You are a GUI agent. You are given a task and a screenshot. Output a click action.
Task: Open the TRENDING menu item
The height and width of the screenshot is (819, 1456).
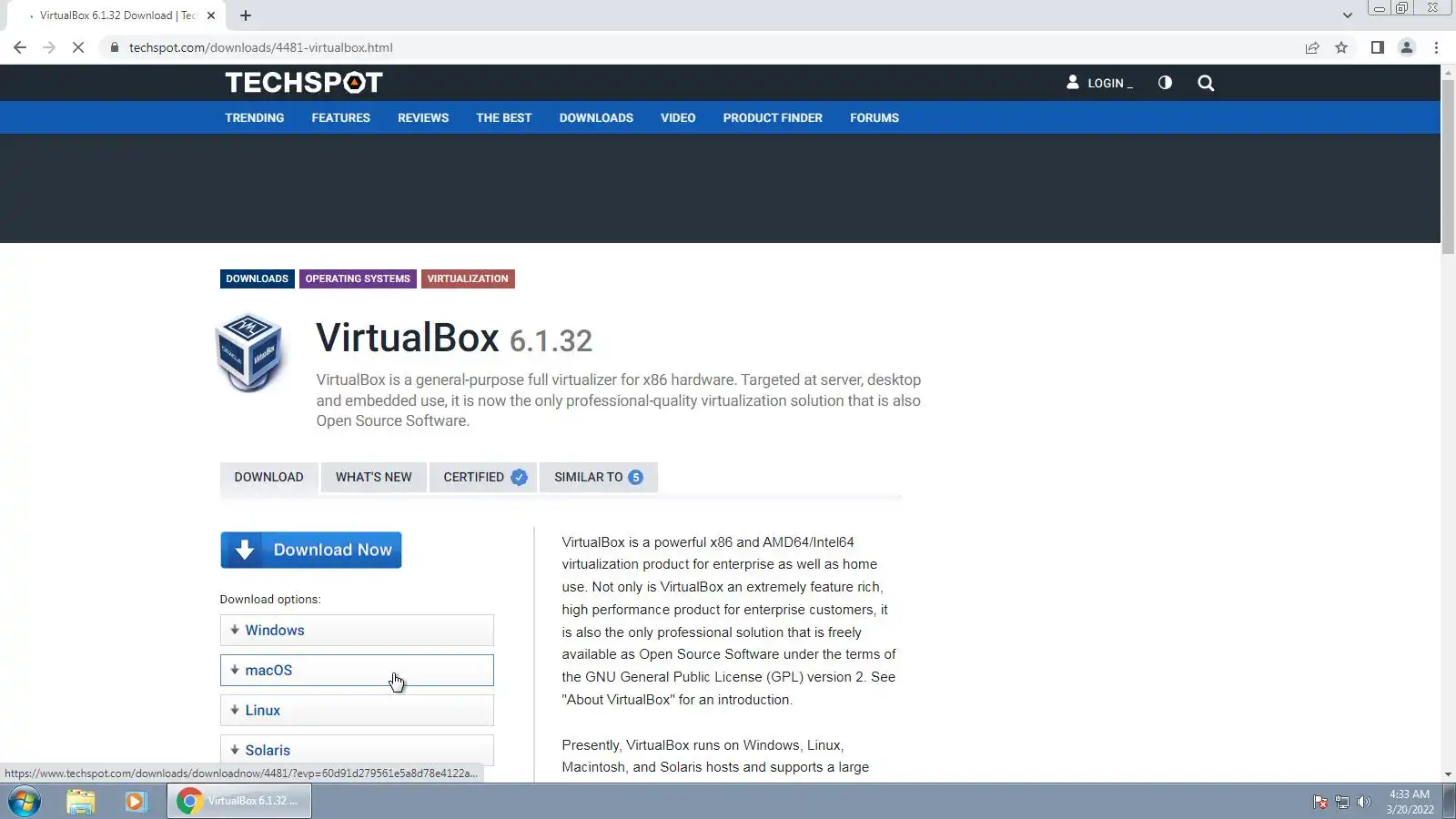(255, 117)
